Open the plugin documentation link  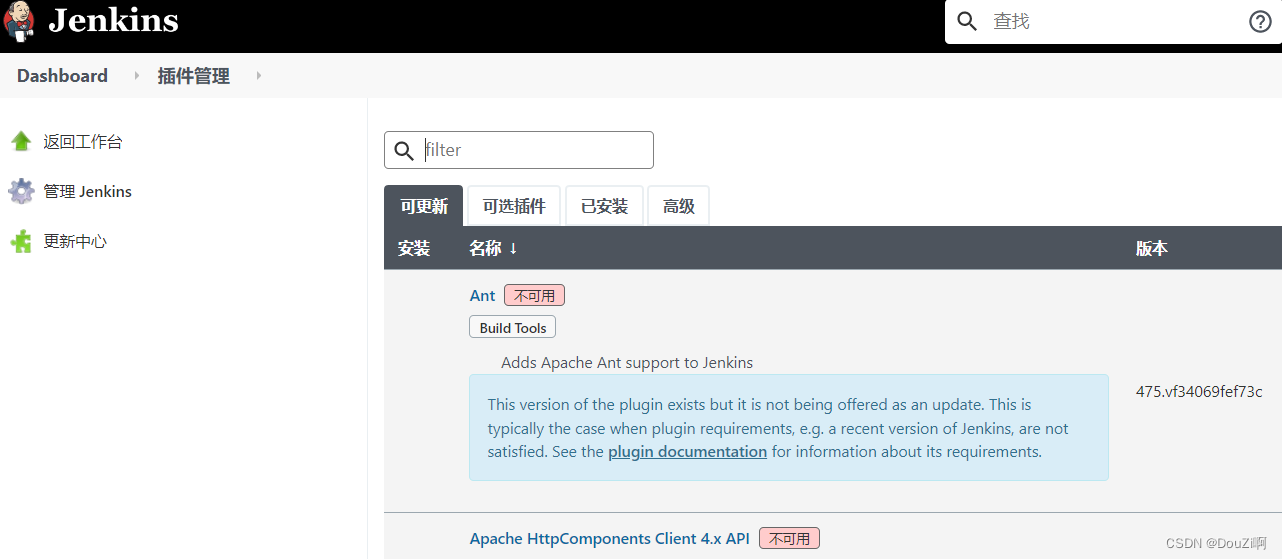pyautogui.click(x=688, y=452)
